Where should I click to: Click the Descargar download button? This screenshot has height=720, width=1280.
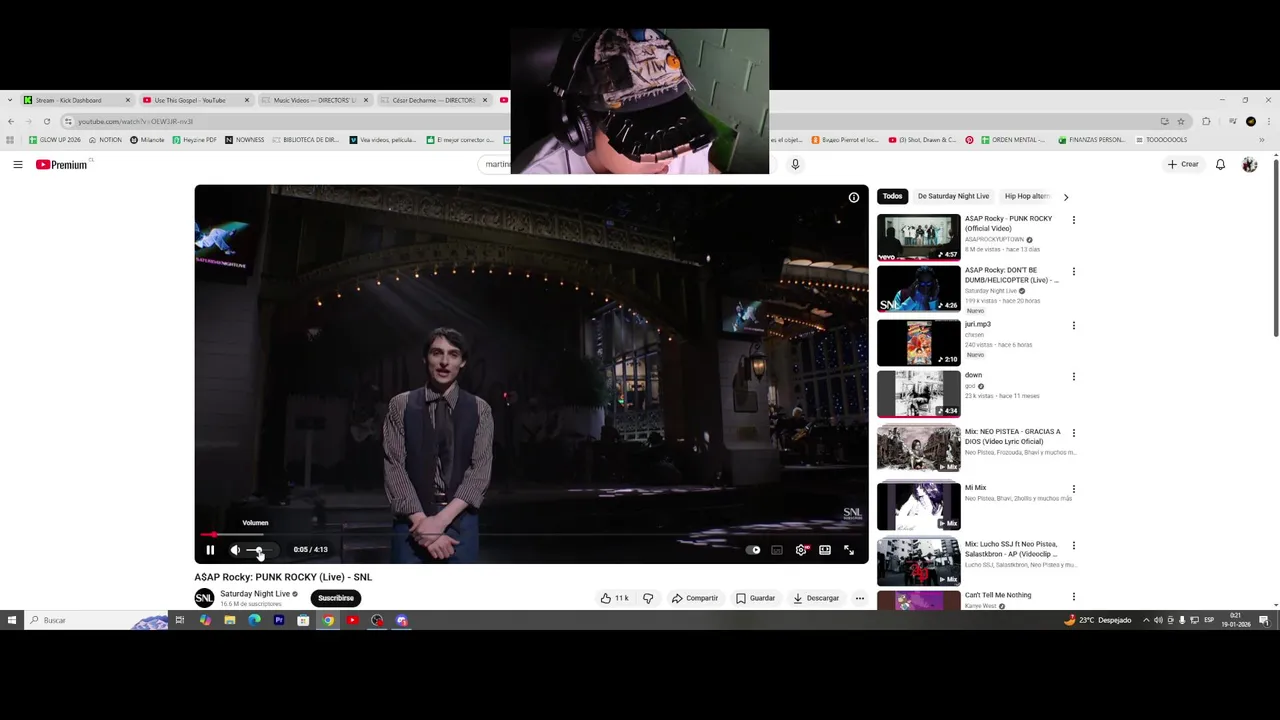coord(816,598)
